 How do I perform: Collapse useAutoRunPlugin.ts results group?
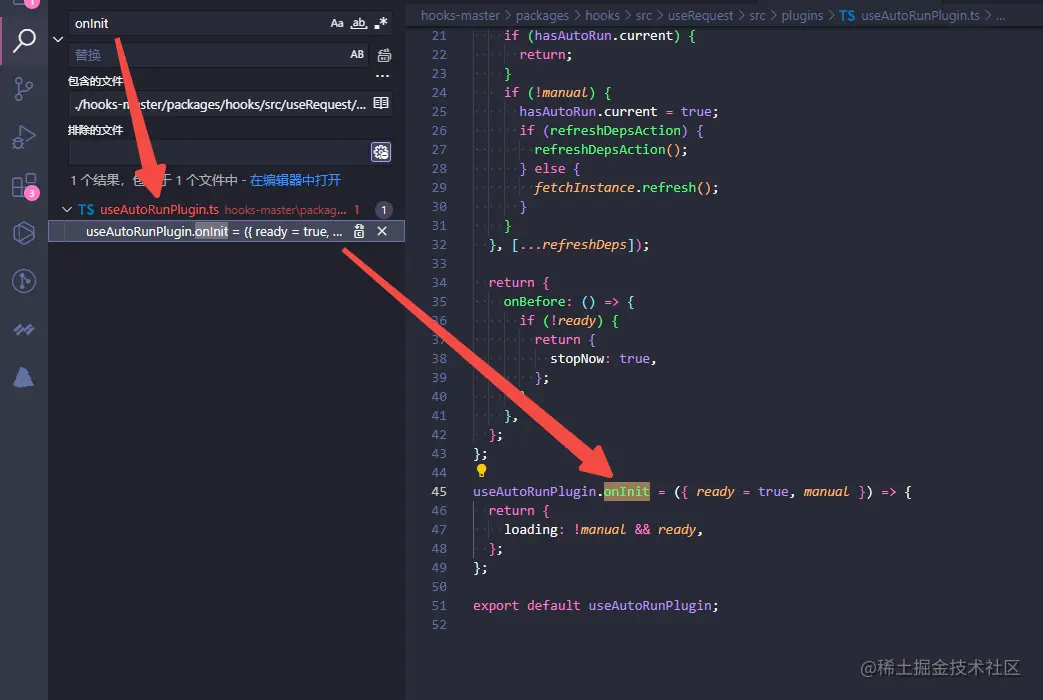pos(67,210)
